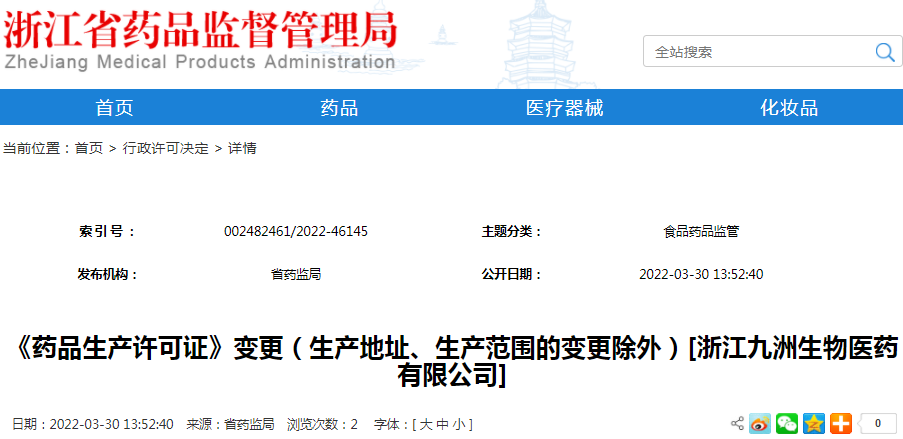Open the 首页 navigation tab
The width and height of the screenshot is (903, 439).
tap(114, 108)
